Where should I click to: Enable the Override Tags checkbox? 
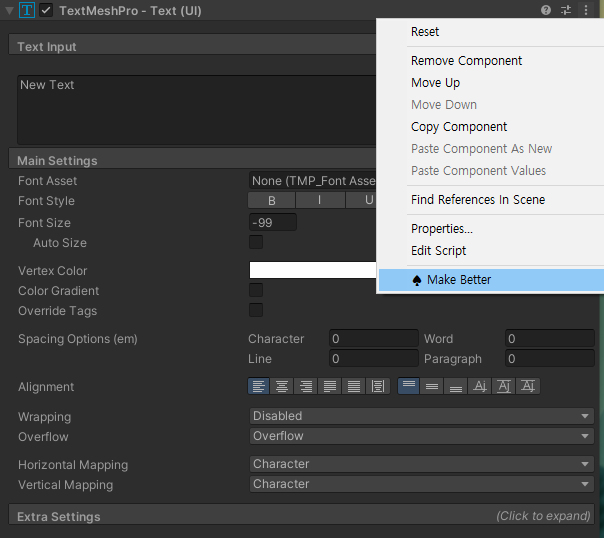coord(256,310)
